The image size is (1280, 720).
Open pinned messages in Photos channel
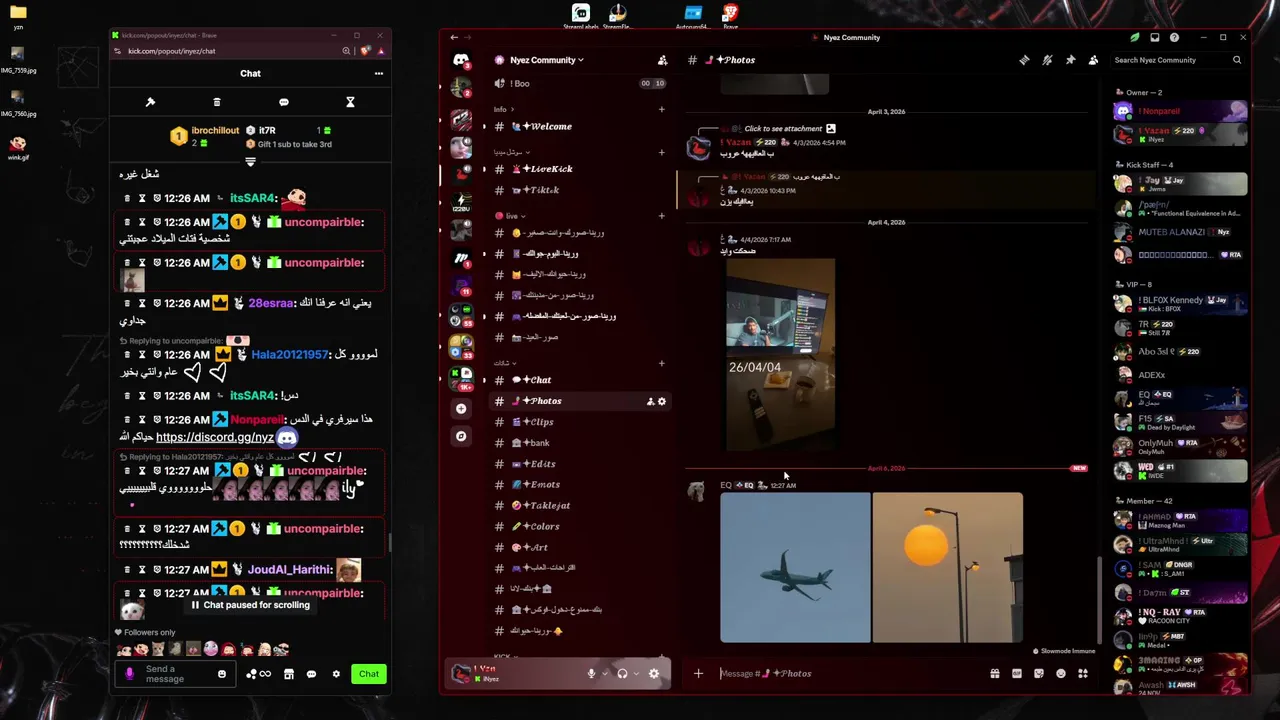pos(1070,60)
